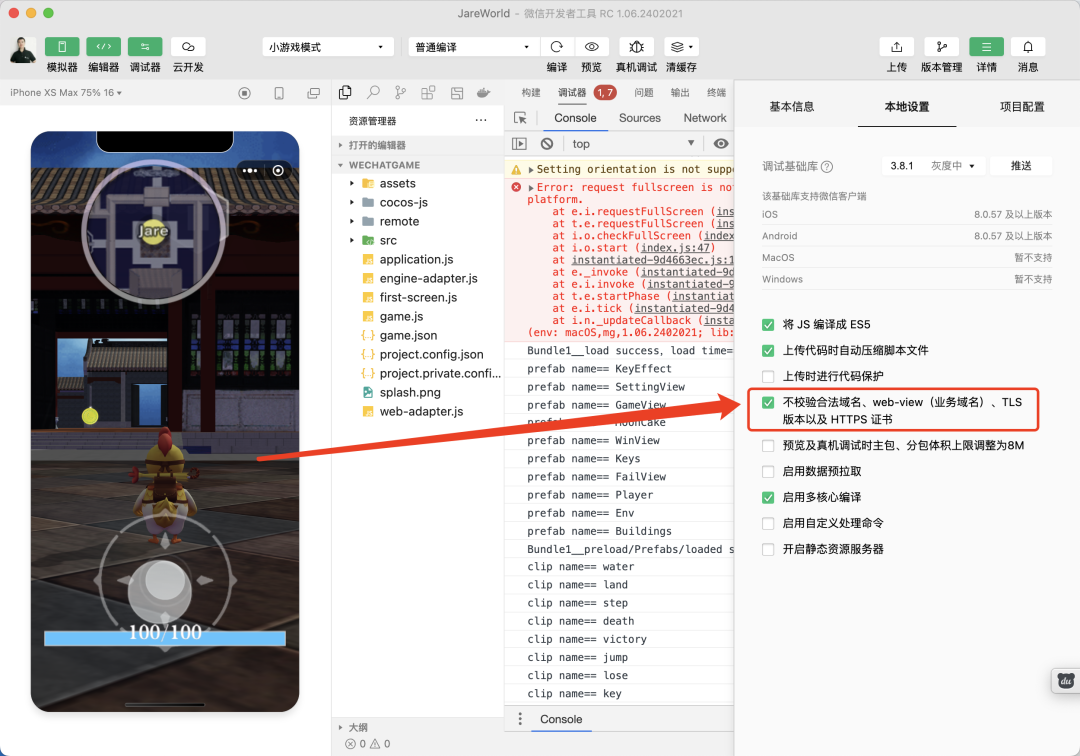Select the 本地设置 tab
This screenshot has height=756, width=1080.
click(x=907, y=107)
